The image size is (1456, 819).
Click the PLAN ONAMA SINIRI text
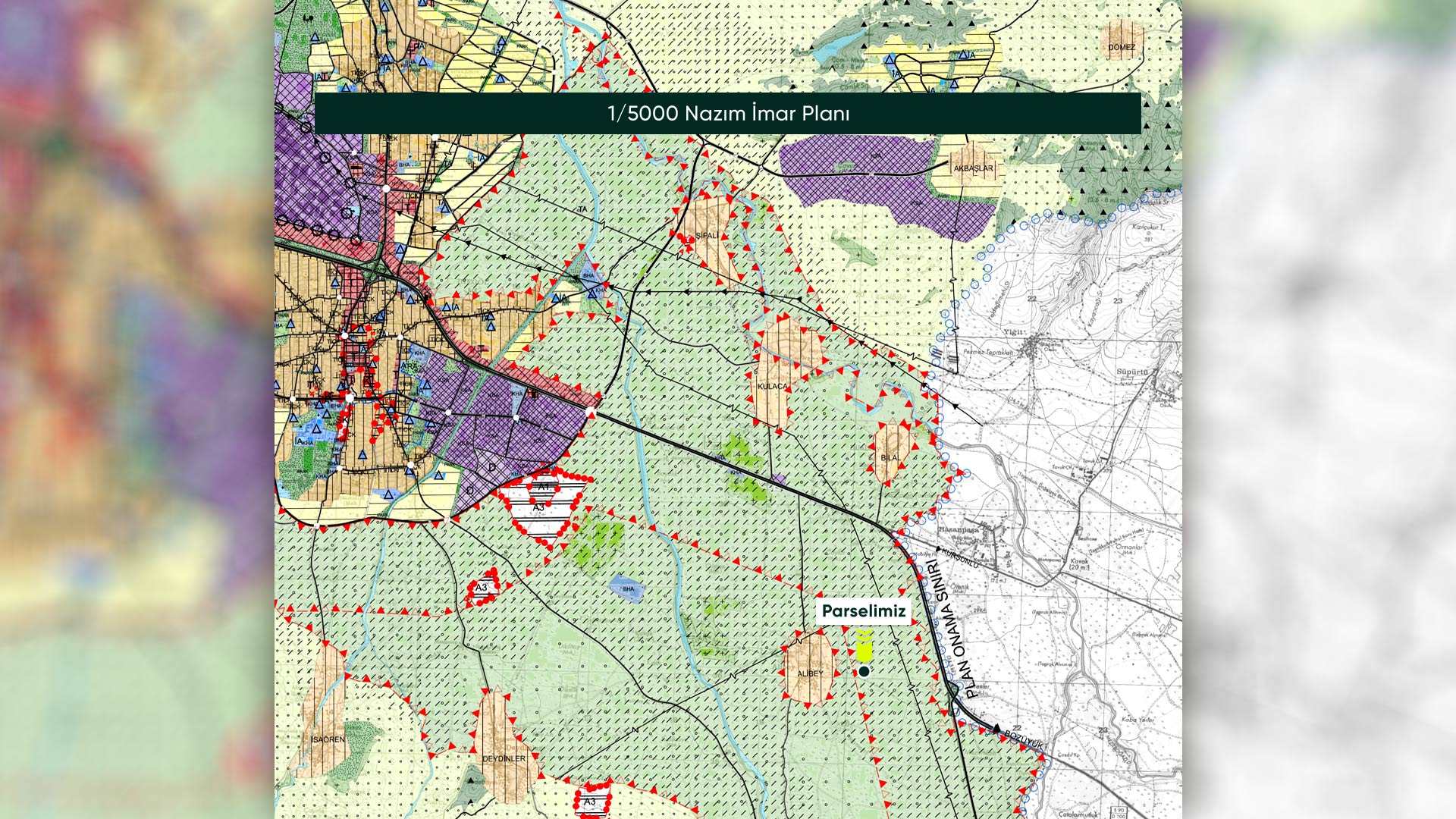coord(953,628)
